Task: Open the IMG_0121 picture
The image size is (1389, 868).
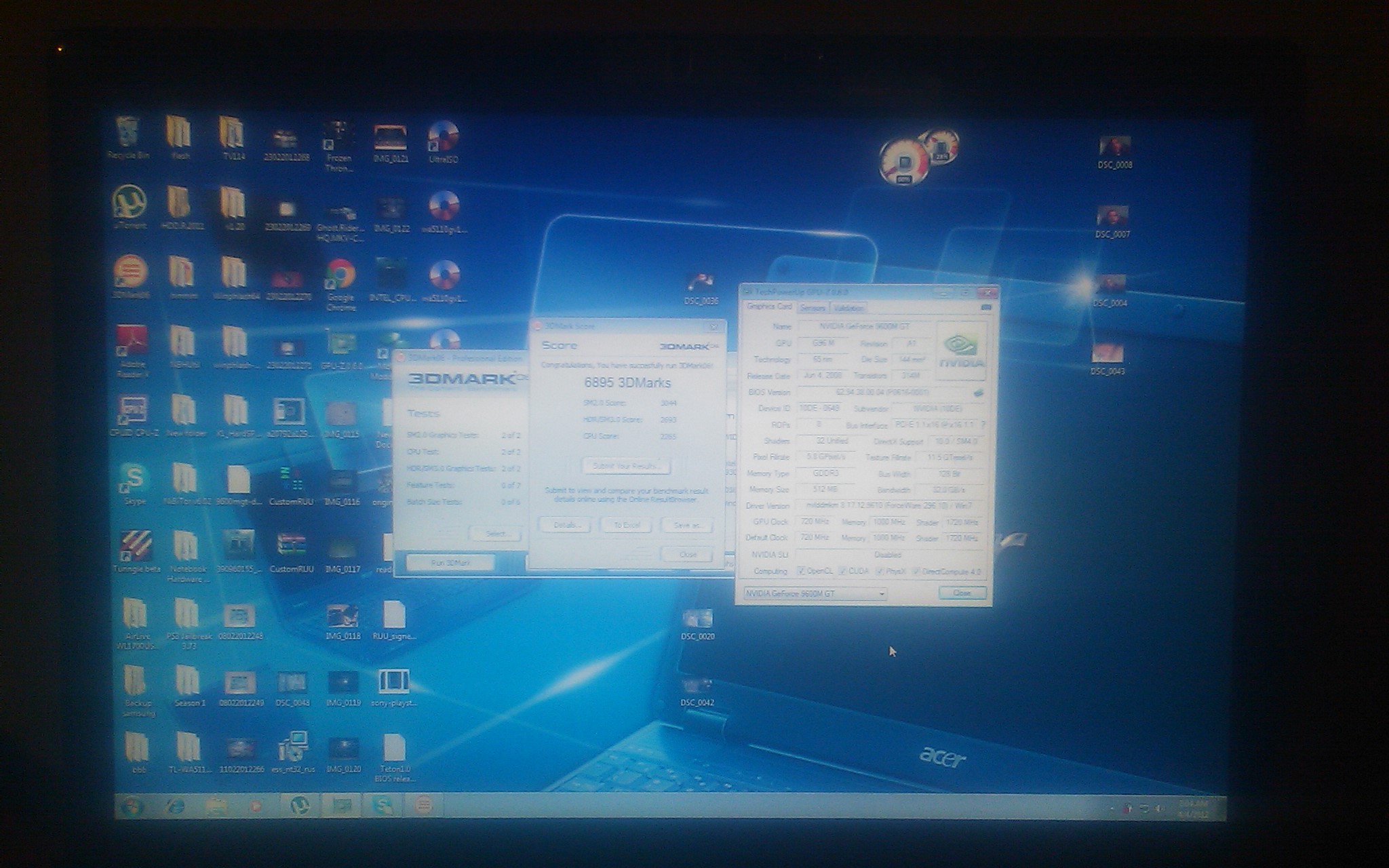Action: (391, 144)
